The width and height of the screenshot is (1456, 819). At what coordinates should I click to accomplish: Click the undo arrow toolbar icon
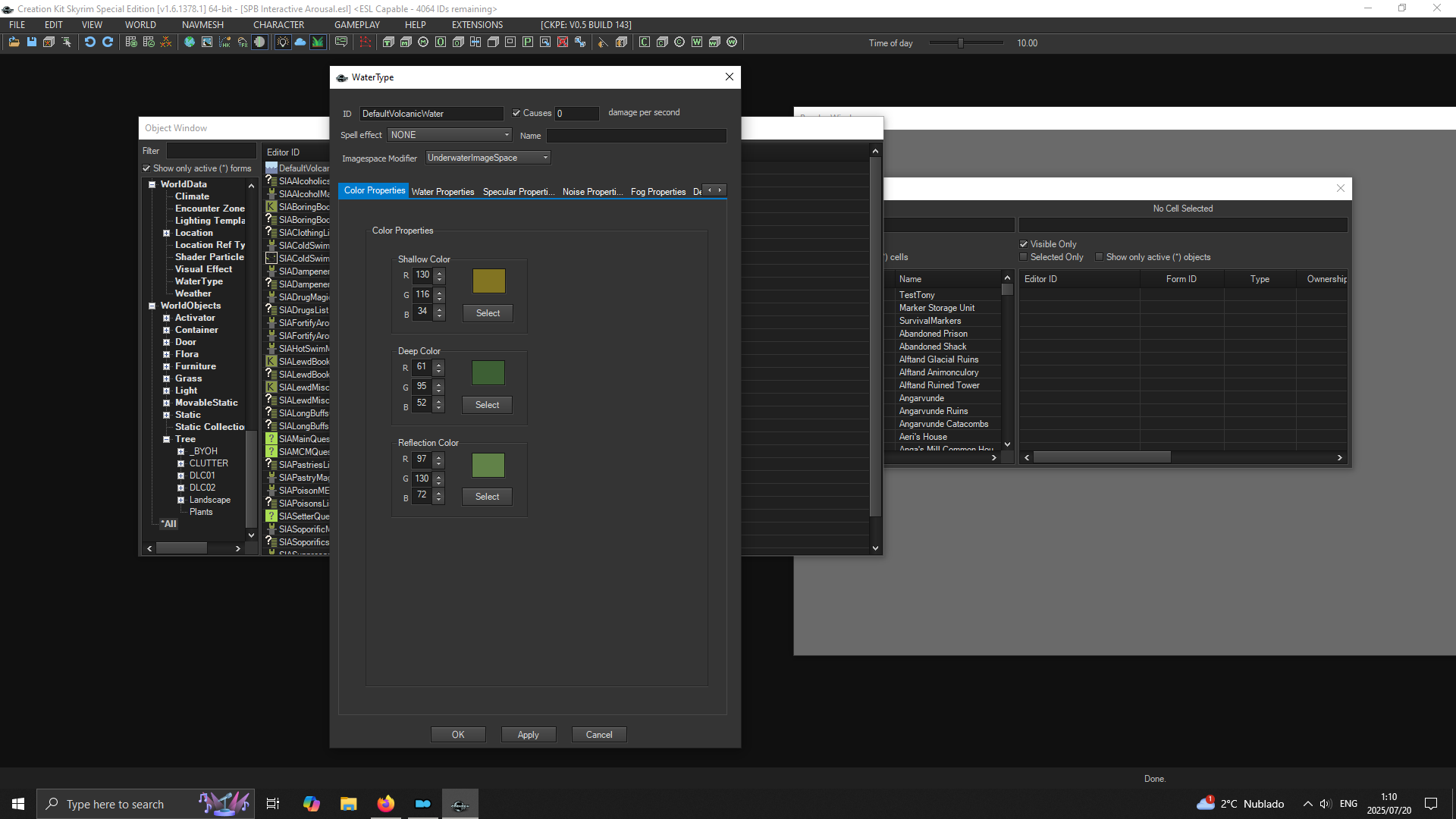90,42
